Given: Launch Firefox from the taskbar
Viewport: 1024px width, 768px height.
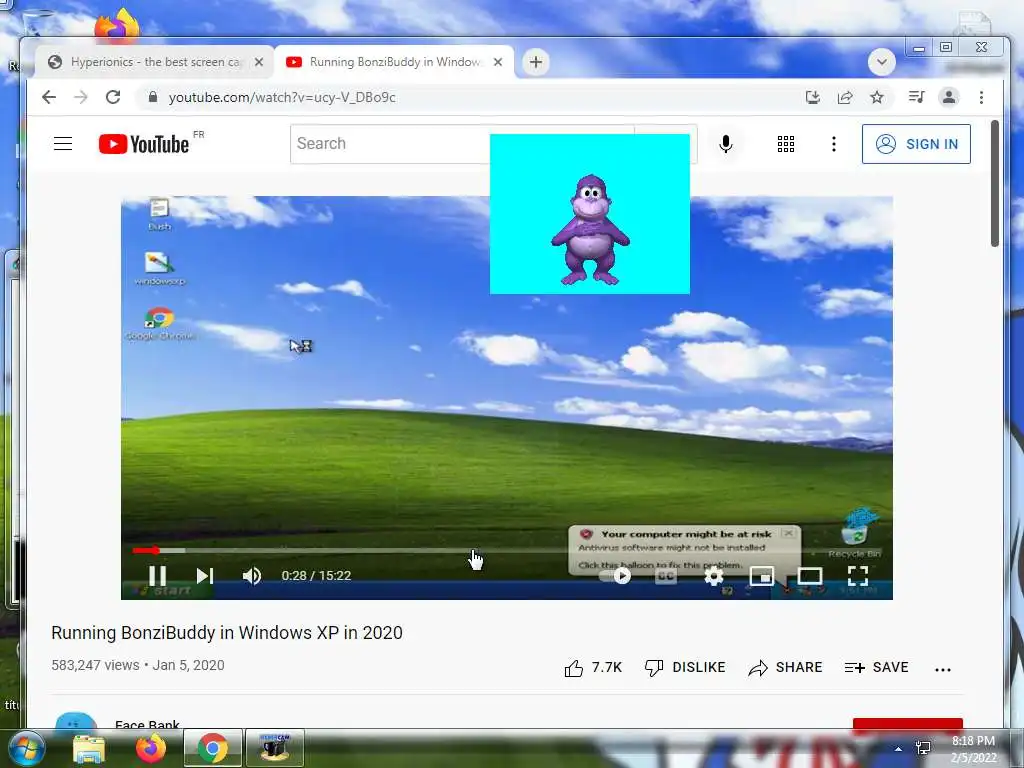Looking at the screenshot, I should click(150, 748).
